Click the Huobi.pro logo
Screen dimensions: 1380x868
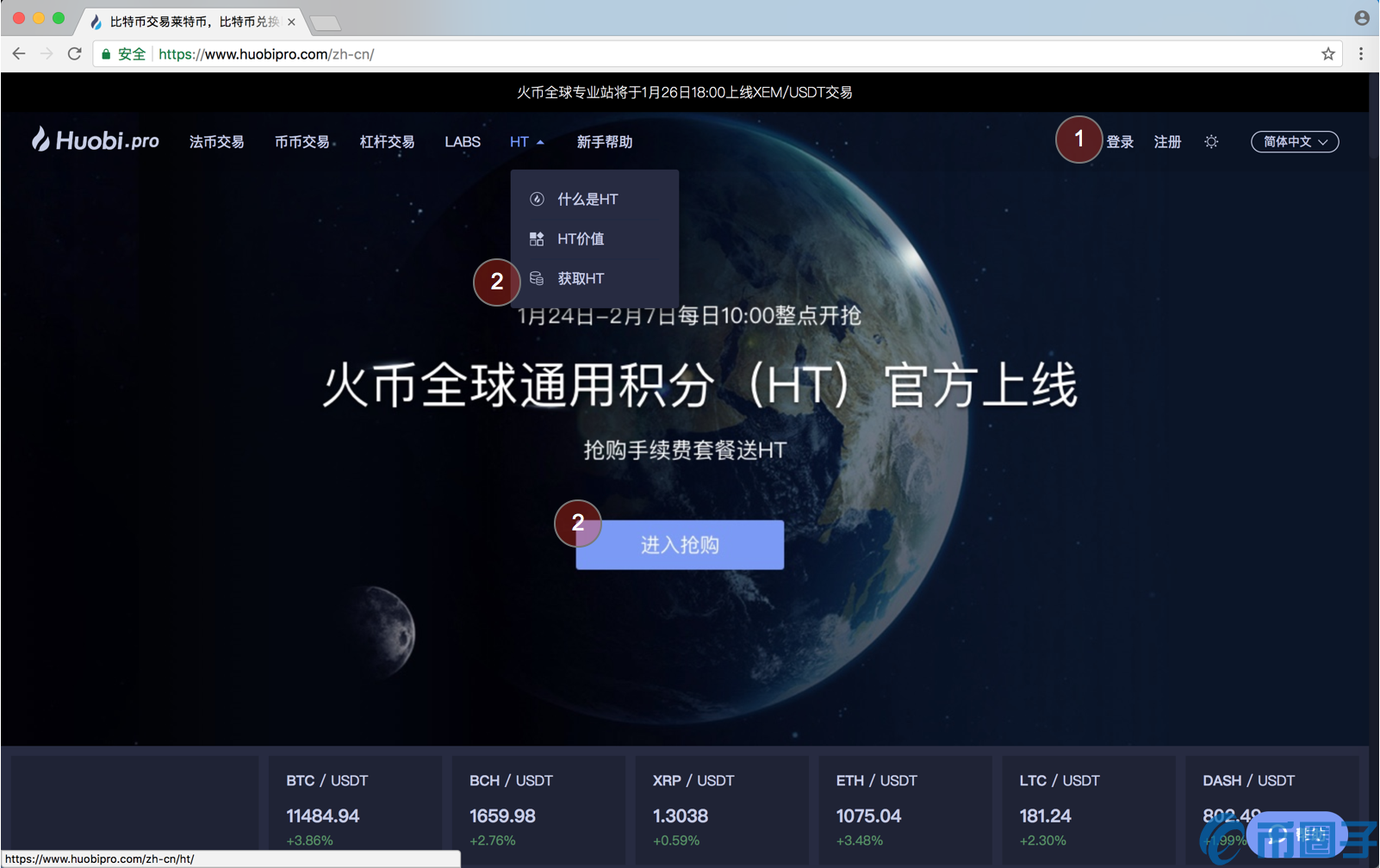coord(96,140)
